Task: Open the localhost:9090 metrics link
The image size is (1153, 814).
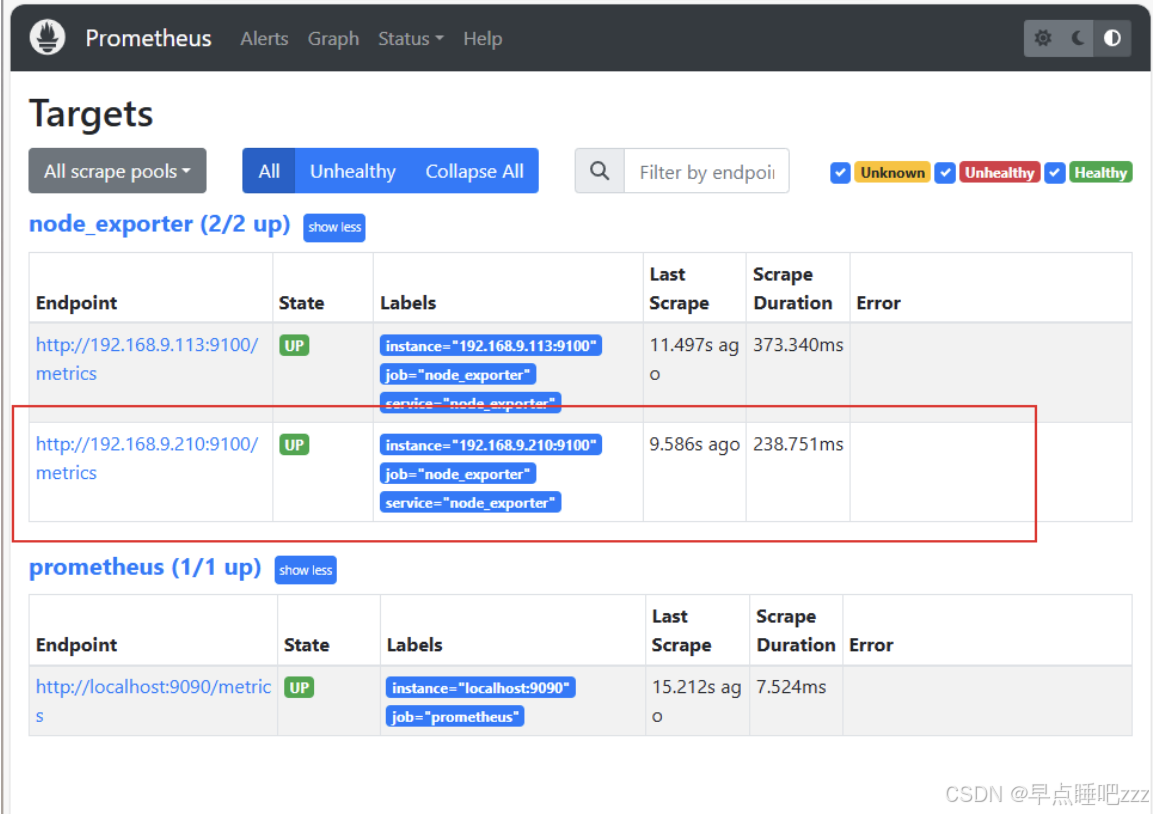Action: (153, 701)
